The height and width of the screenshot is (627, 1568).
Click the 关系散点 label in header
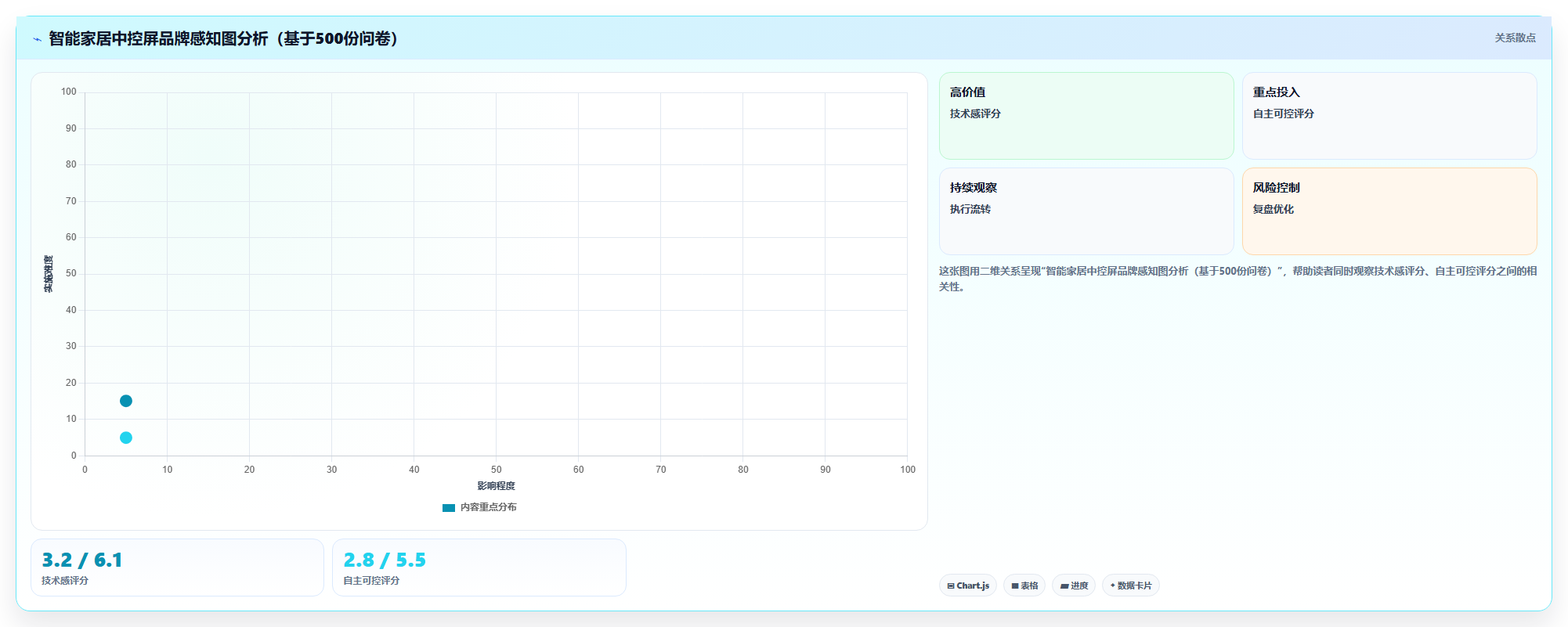click(x=1515, y=38)
